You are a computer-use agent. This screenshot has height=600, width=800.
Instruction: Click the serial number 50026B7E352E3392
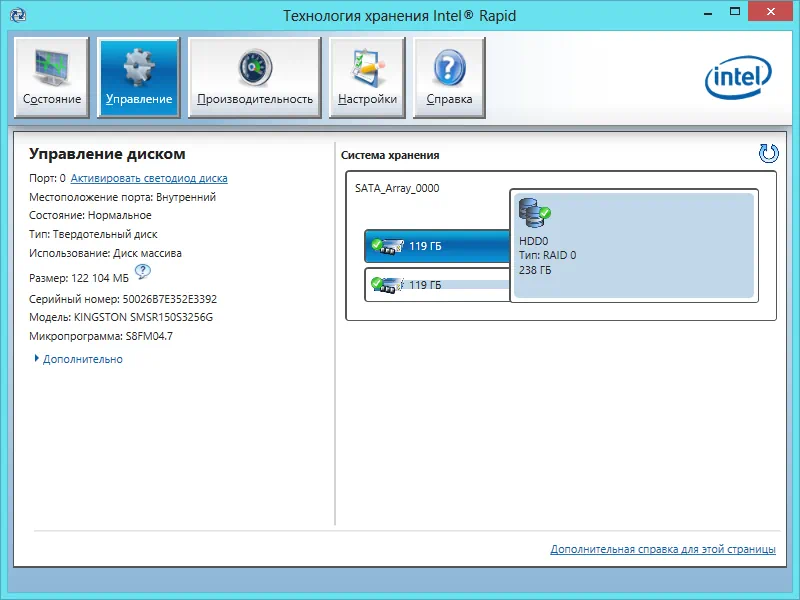click(170, 299)
